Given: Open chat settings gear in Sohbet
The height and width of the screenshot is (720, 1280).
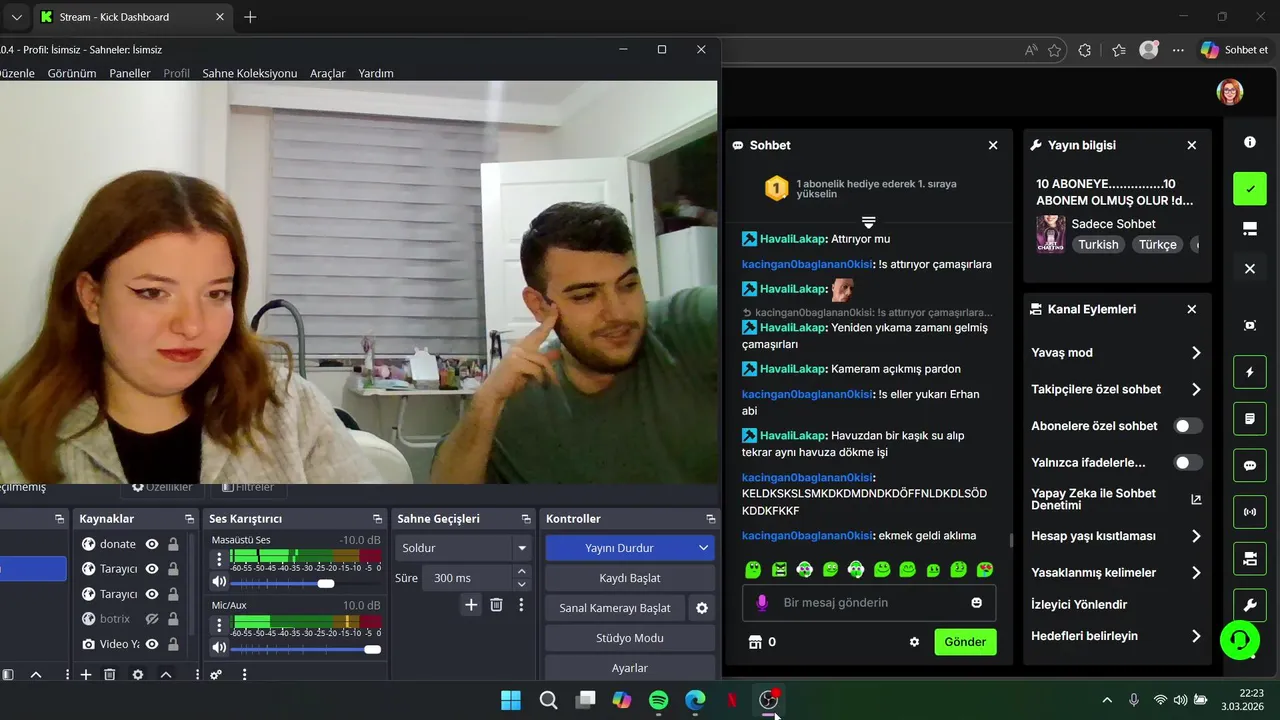Looking at the screenshot, I should click(x=914, y=642).
